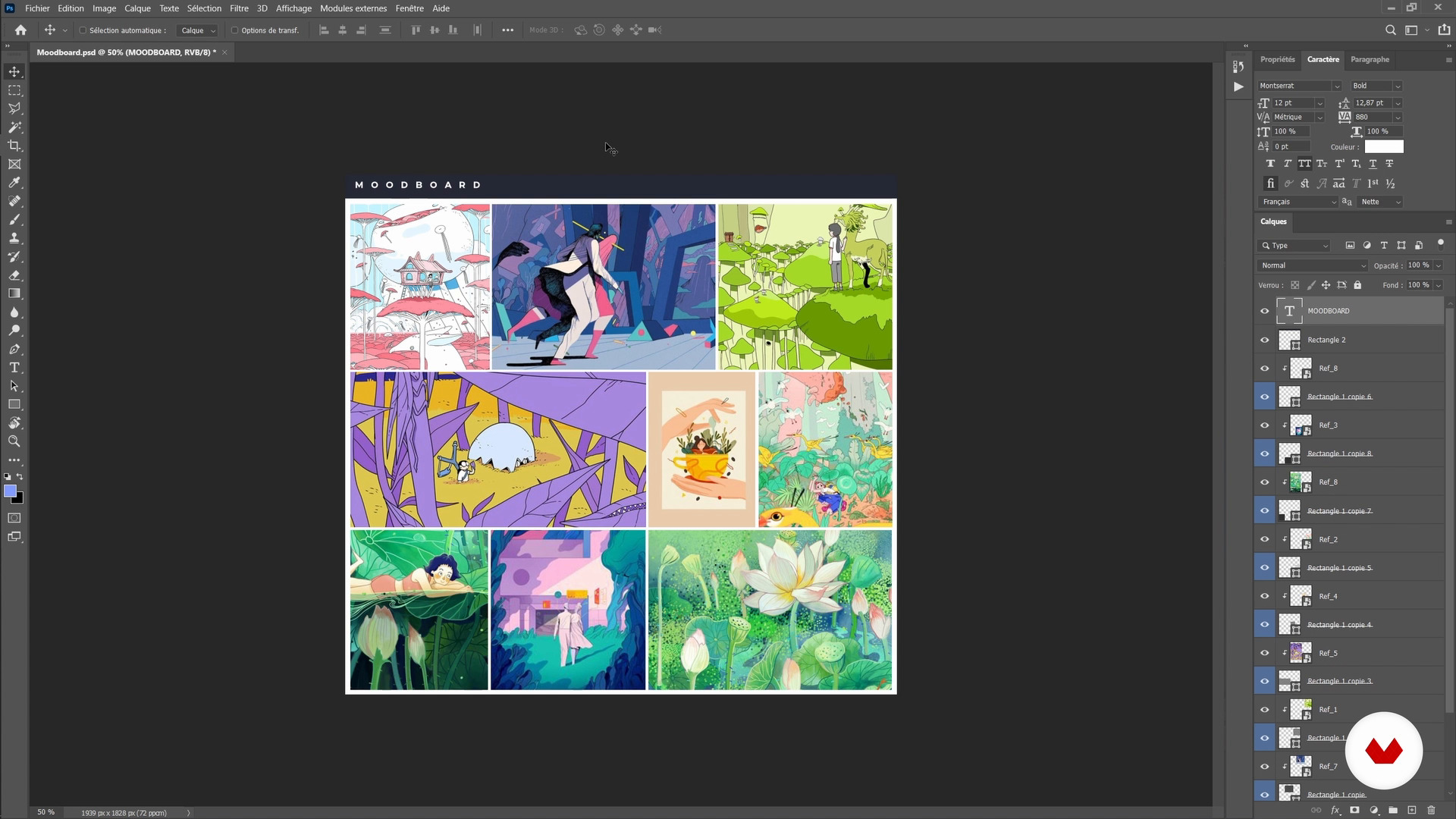Open the text Couleur swatch
Viewport: 1456px width, 819px height.
(1384, 147)
